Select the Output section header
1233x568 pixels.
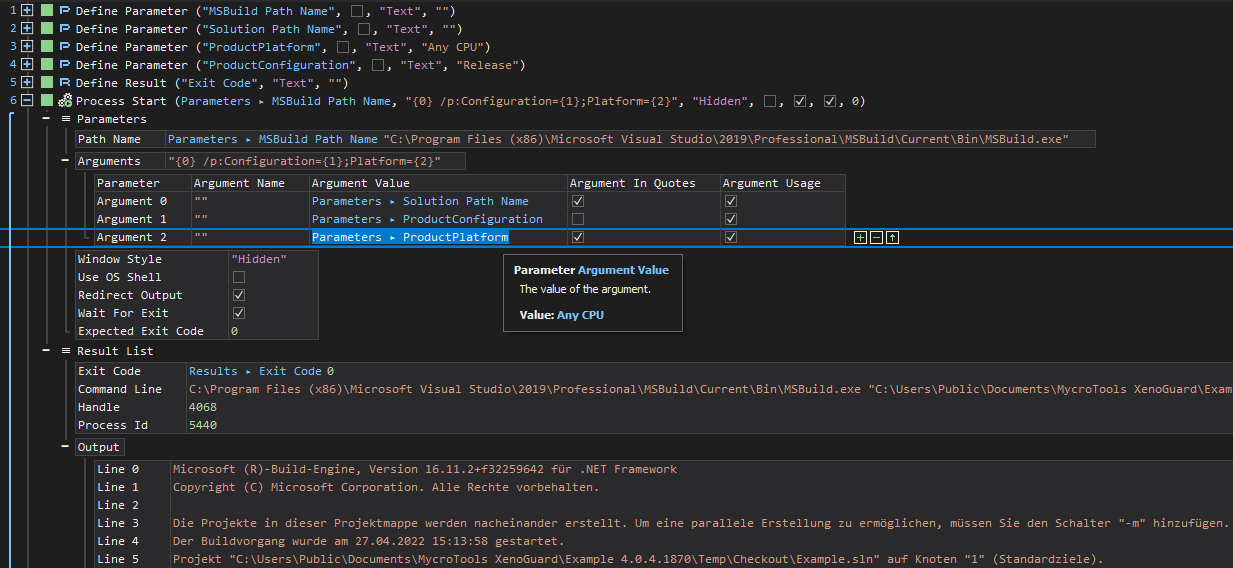point(99,447)
